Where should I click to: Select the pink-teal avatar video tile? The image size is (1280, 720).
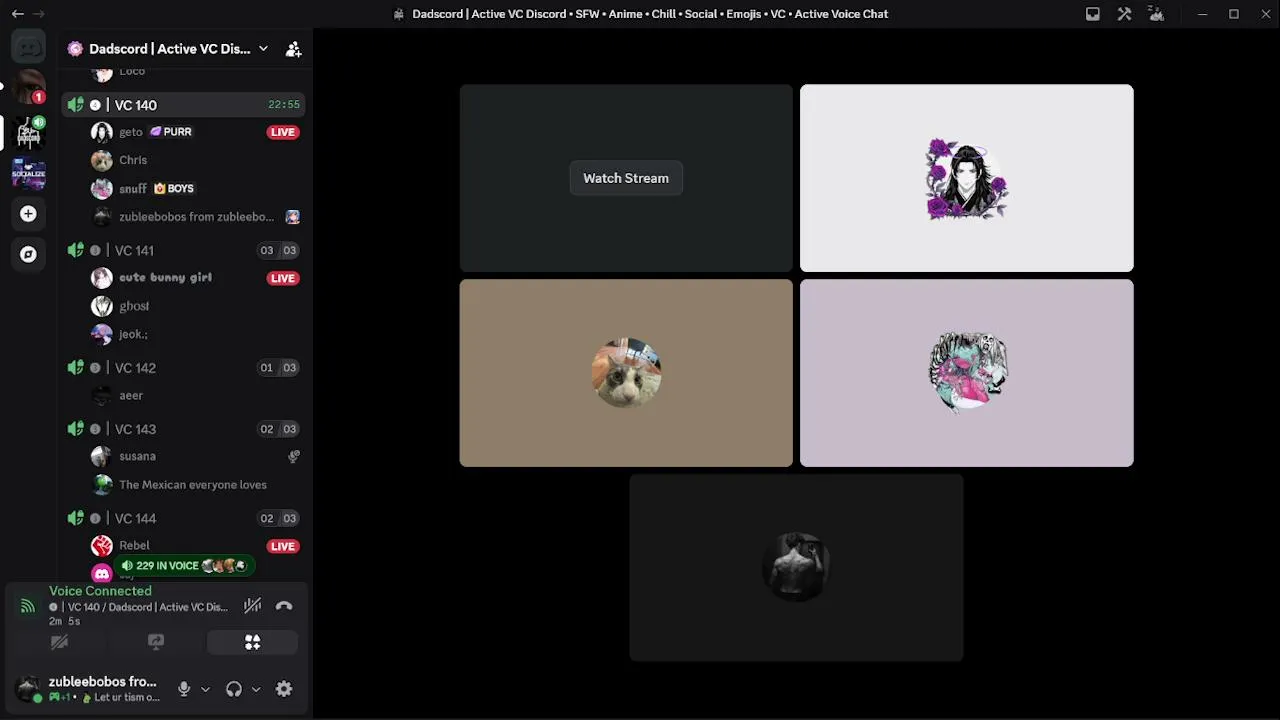pos(967,373)
